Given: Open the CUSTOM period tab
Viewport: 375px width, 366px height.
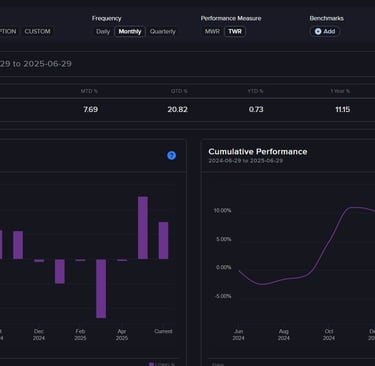Looking at the screenshot, I should tap(37, 32).
